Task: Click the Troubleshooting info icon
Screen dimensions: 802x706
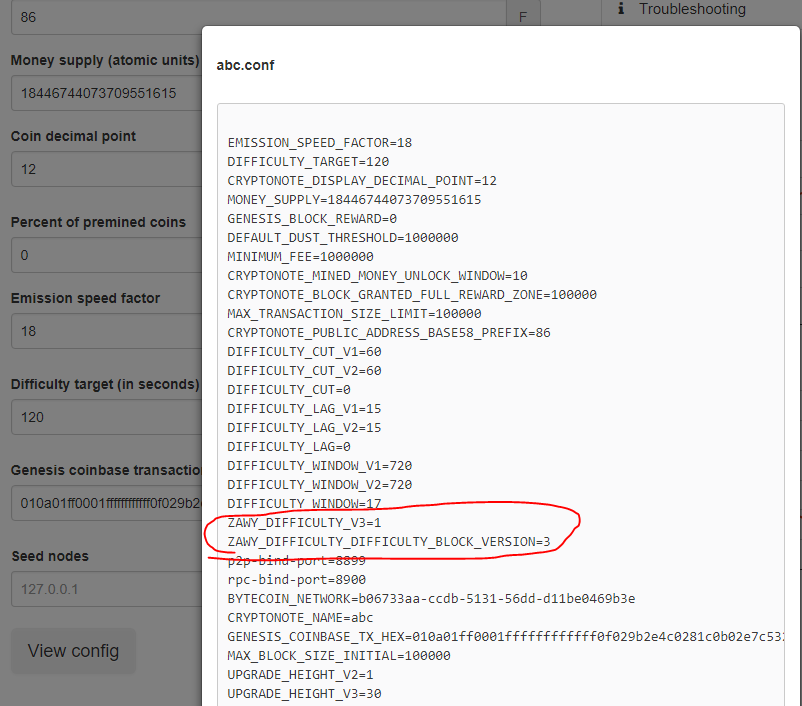Action: 619,9
